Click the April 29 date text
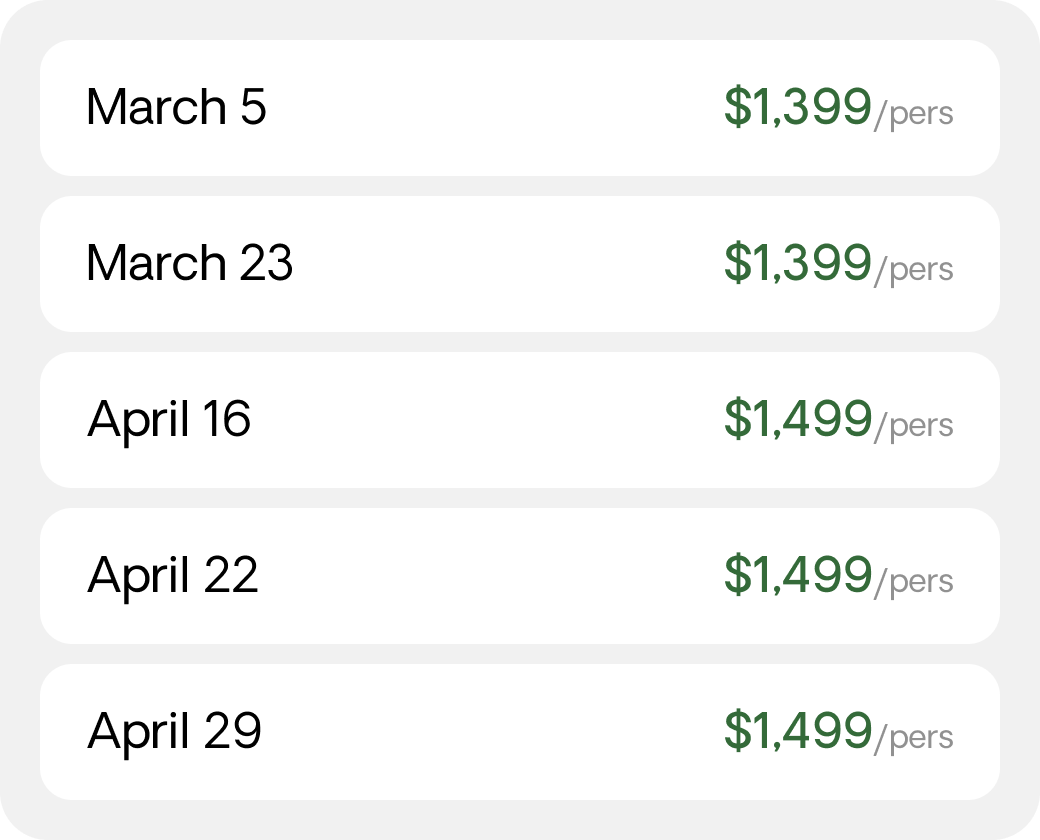The width and height of the screenshot is (1040, 840). tap(174, 733)
